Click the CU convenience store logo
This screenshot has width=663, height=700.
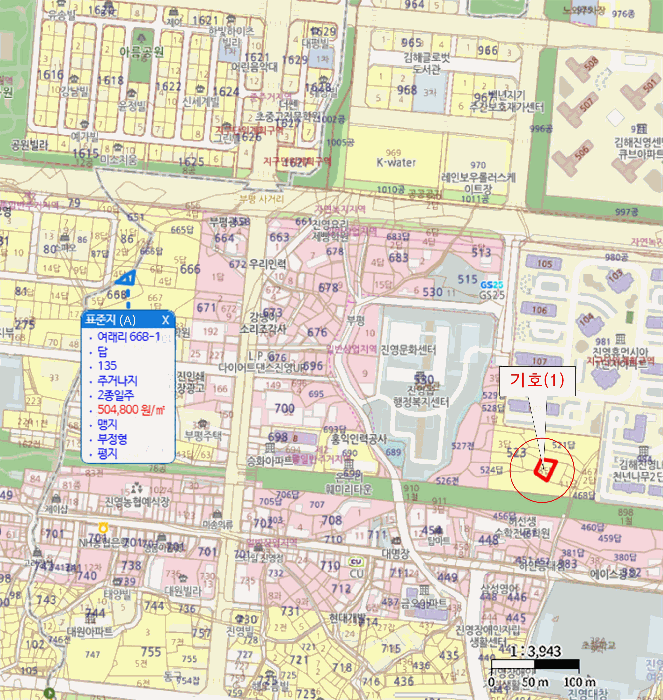(356, 562)
